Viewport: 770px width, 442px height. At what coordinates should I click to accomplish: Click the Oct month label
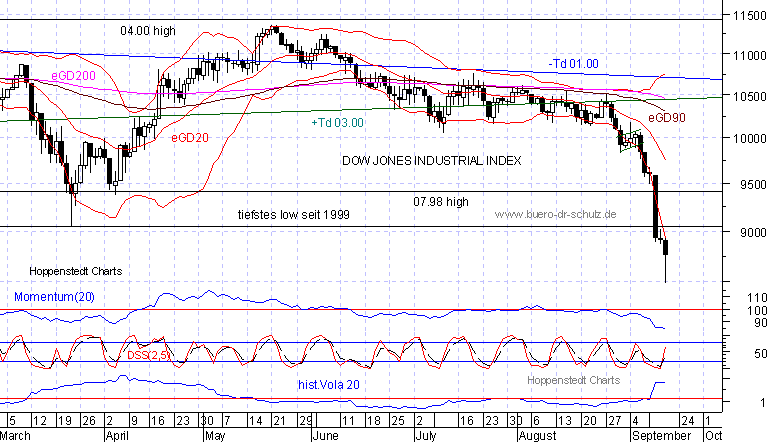pos(713,436)
